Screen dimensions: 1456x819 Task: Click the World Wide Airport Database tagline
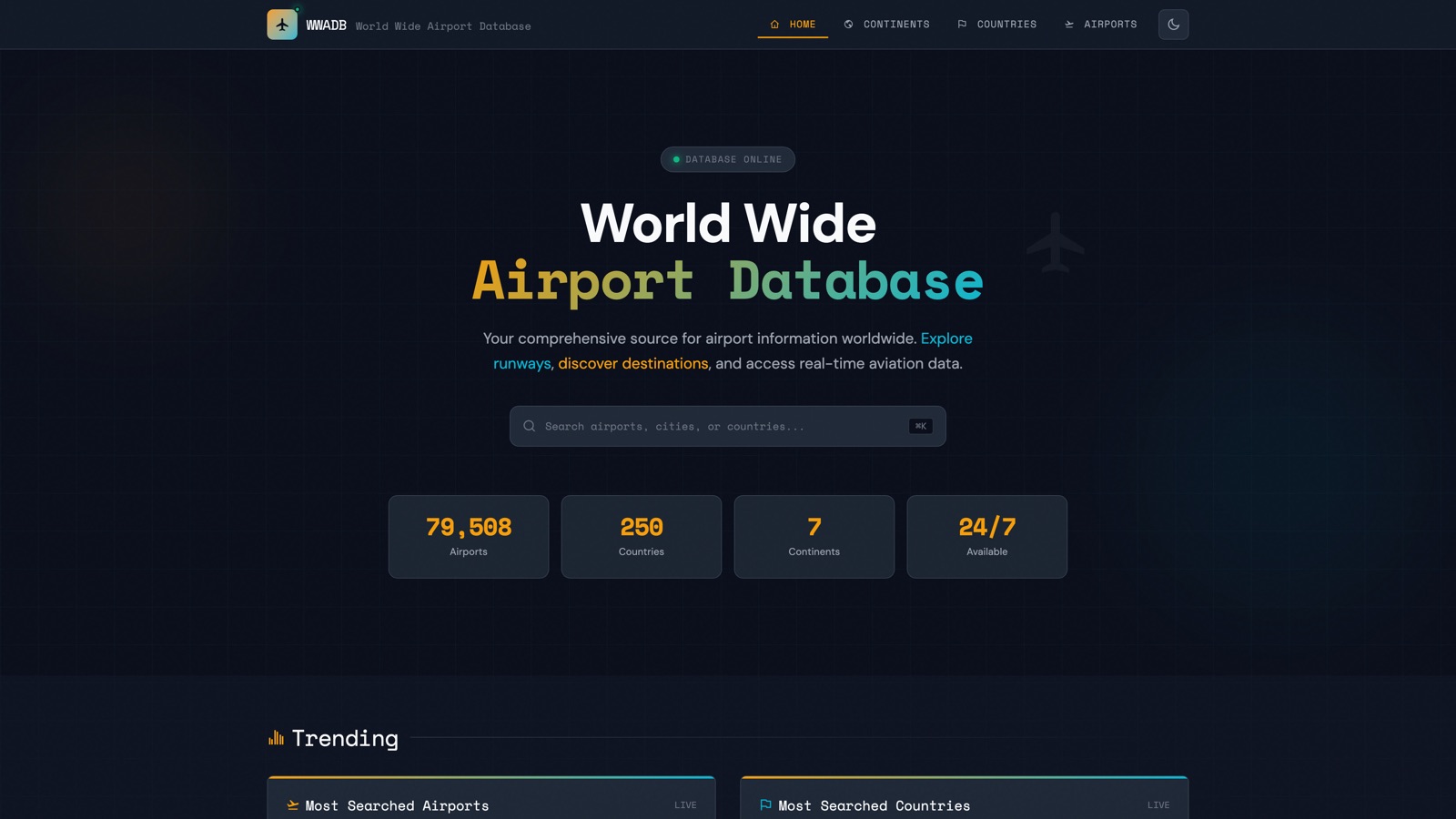[x=443, y=26]
